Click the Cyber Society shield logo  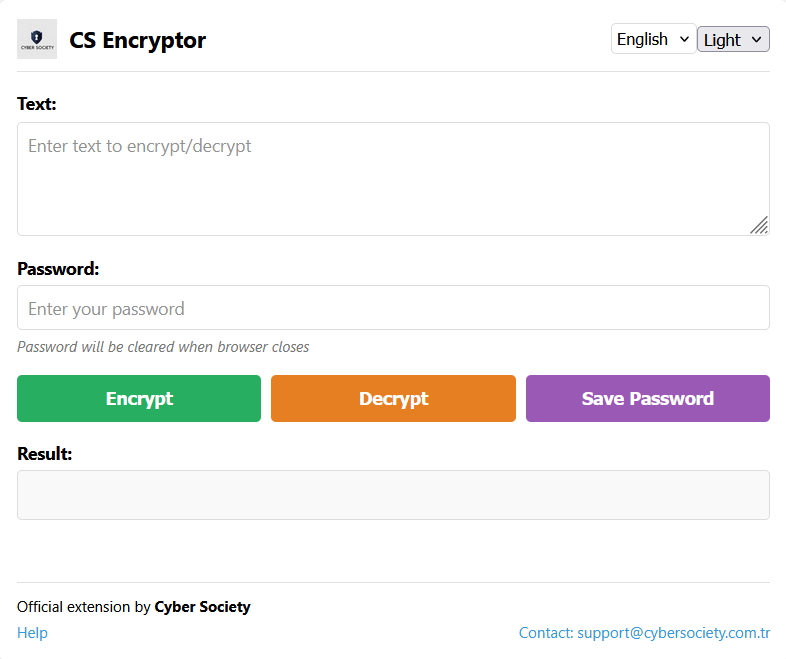37,39
